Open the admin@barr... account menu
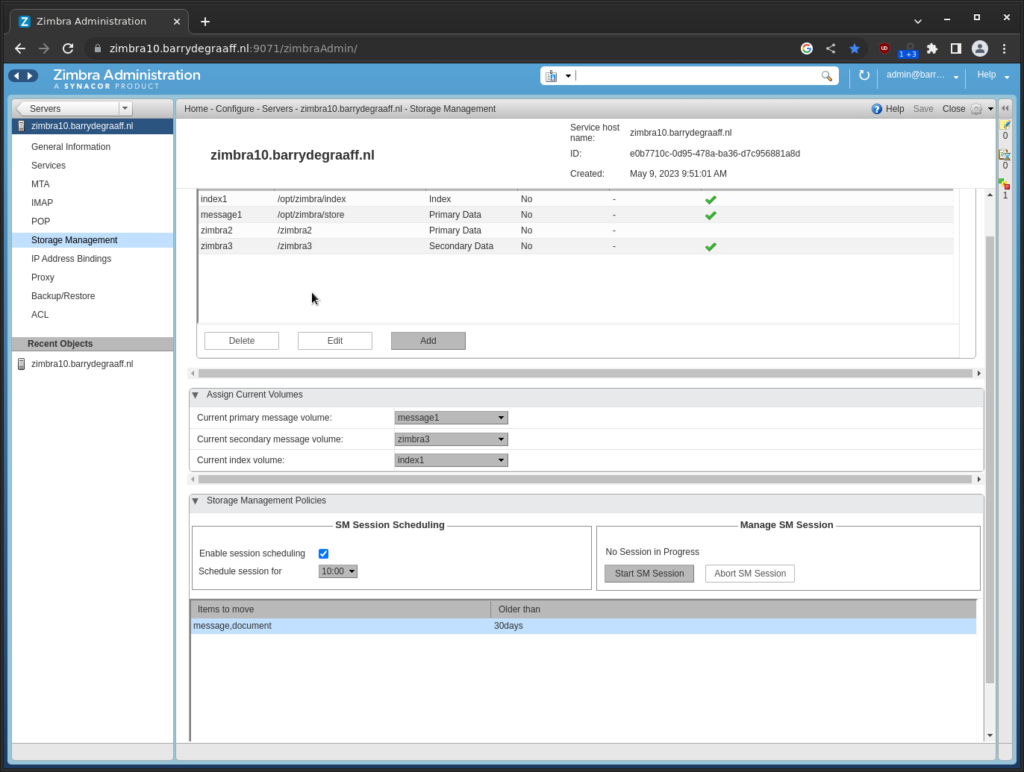The height and width of the screenshot is (772, 1024). tap(922, 75)
